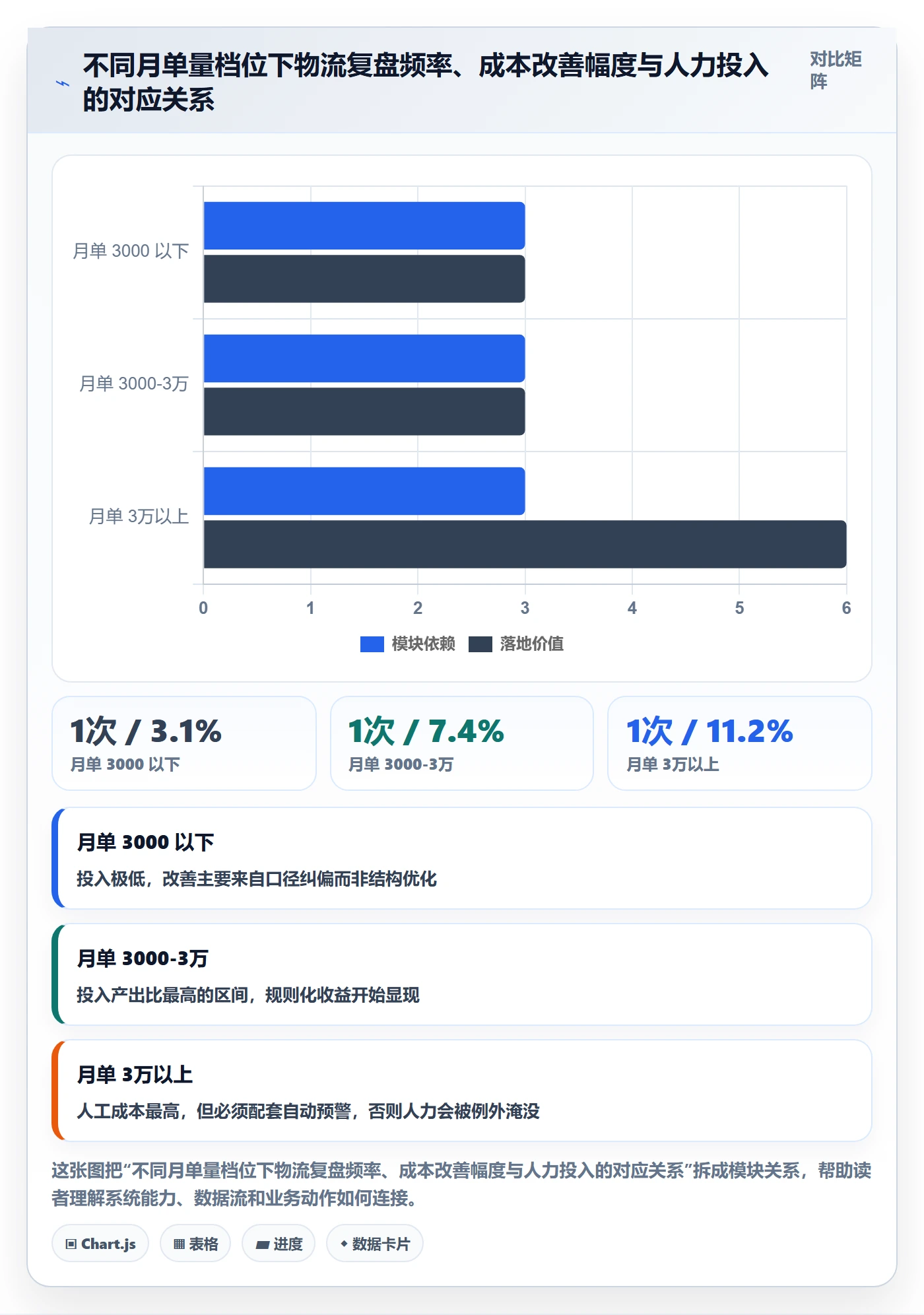This screenshot has width=924, height=1315.
Task: Select the blue 模块依赖 bar for 月单 3000-3万
Action: point(364,358)
